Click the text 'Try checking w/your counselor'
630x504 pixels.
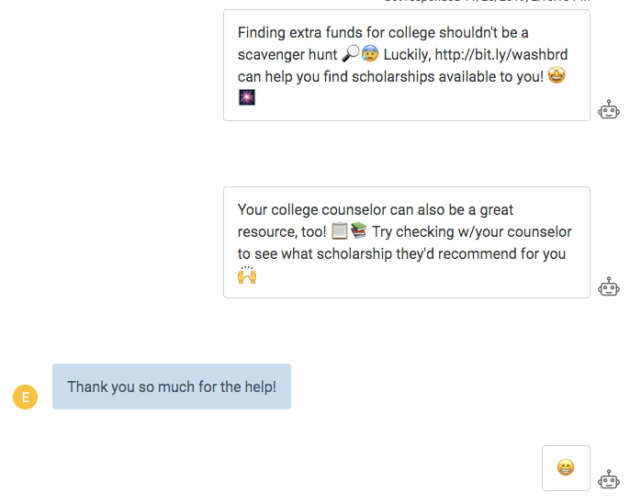[472, 232]
